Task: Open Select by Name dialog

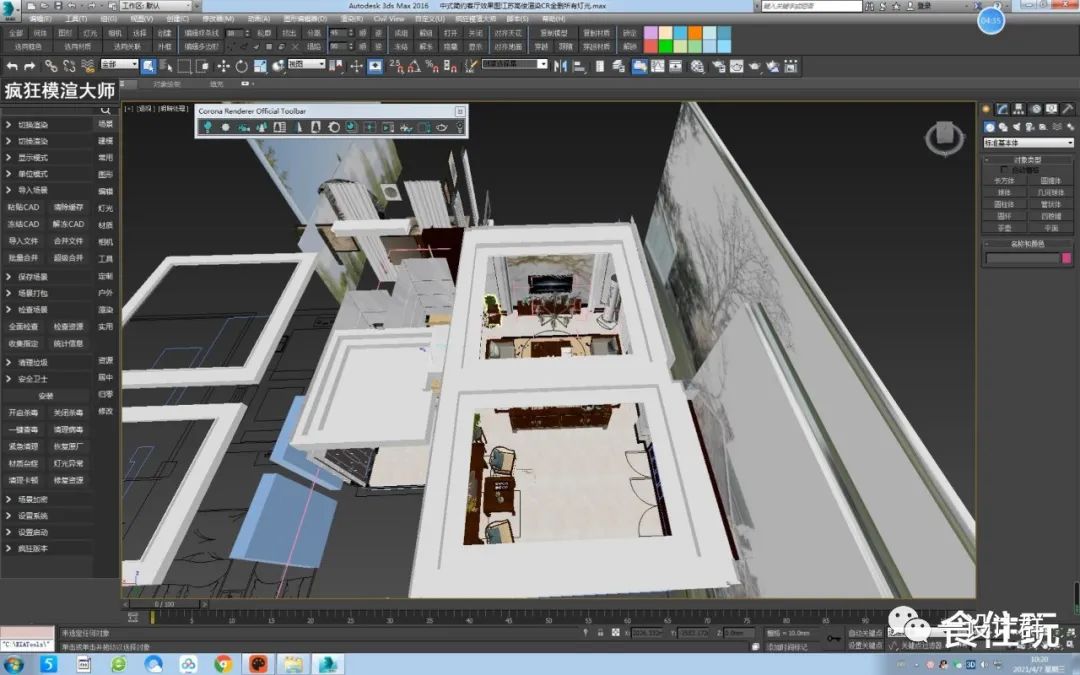Action: (166, 66)
